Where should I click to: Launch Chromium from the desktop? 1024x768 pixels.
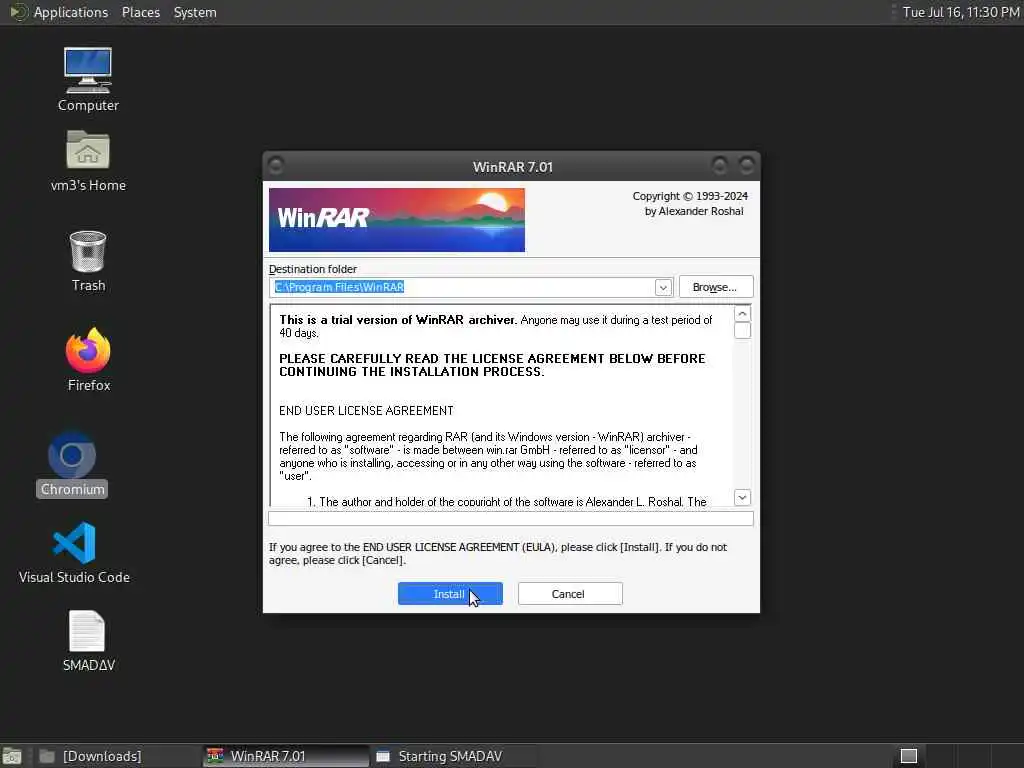(x=72, y=464)
